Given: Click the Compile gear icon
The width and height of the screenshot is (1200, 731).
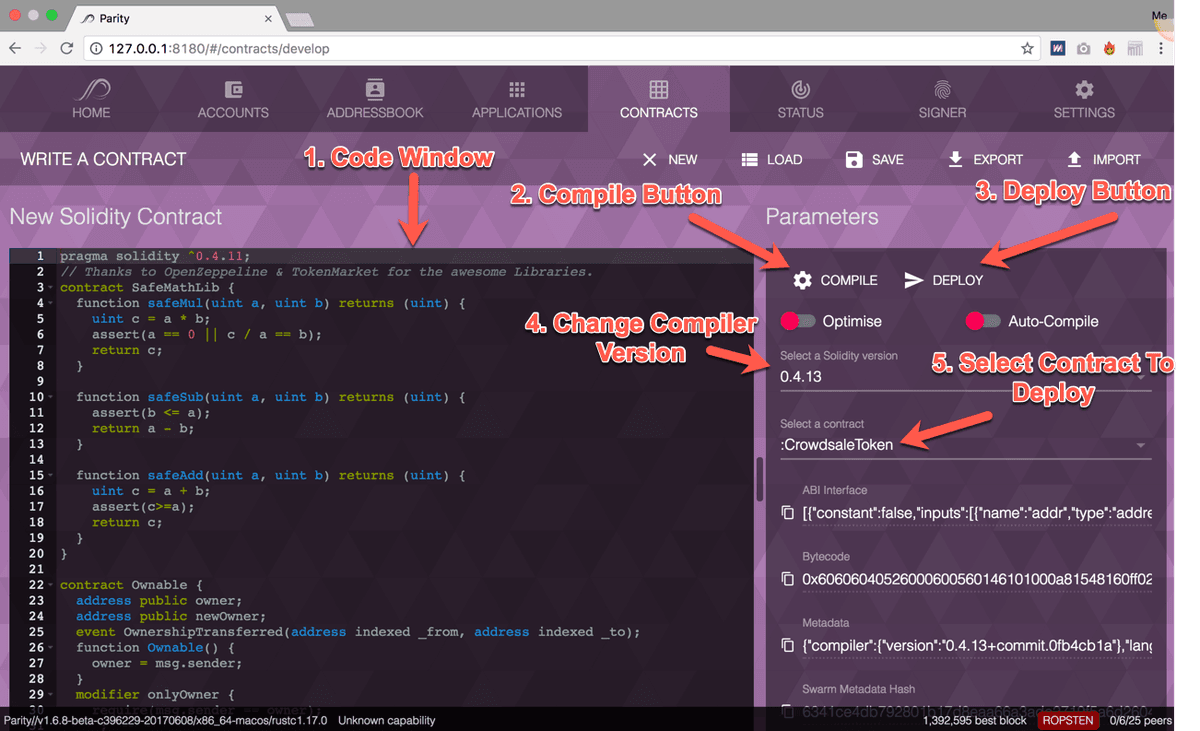Looking at the screenshot, I should (x=801, y=280).
